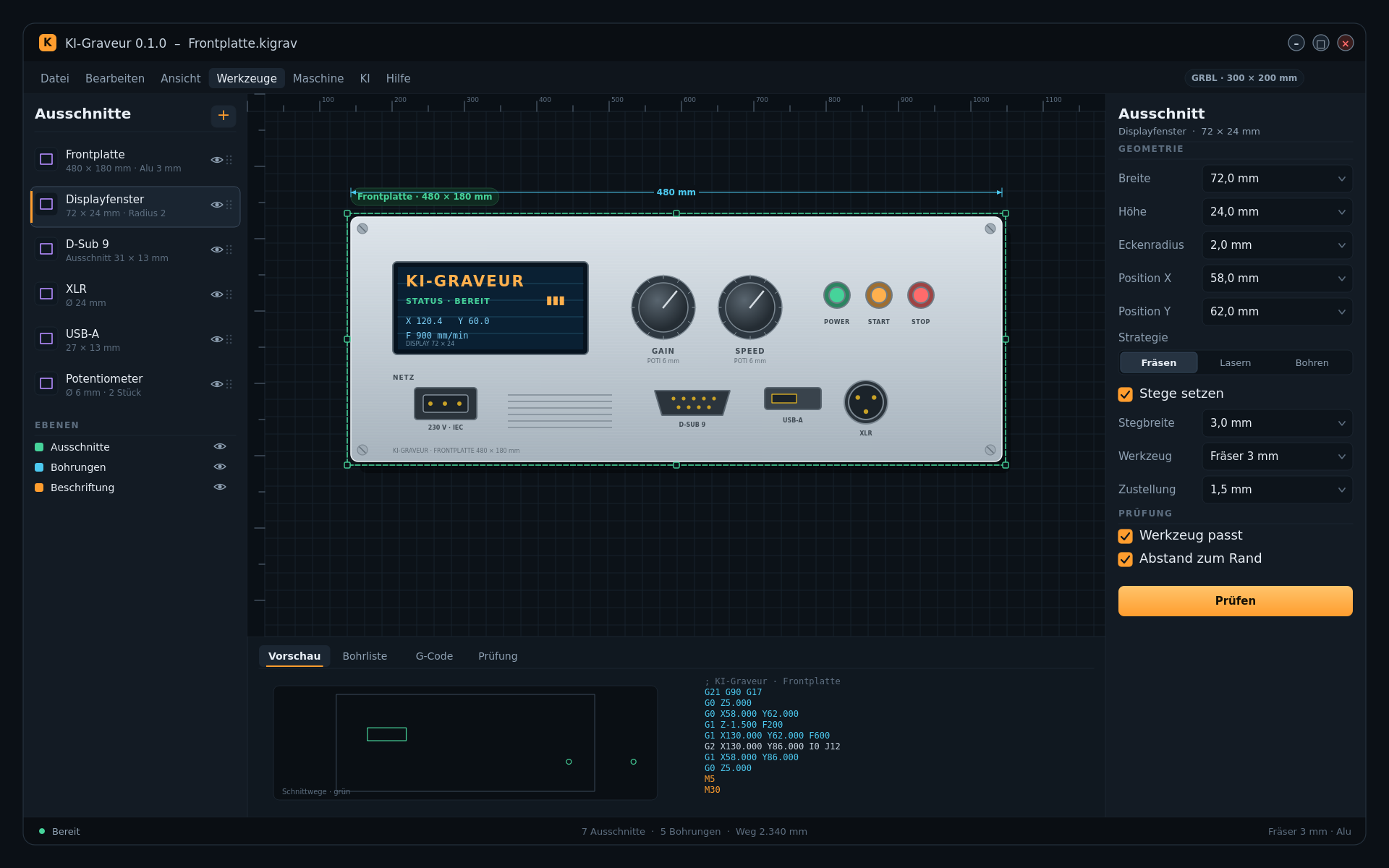Open the Breite dropdown
Image resolution: width=1389 pixels, height=868 pixels.
(1278, 179)
